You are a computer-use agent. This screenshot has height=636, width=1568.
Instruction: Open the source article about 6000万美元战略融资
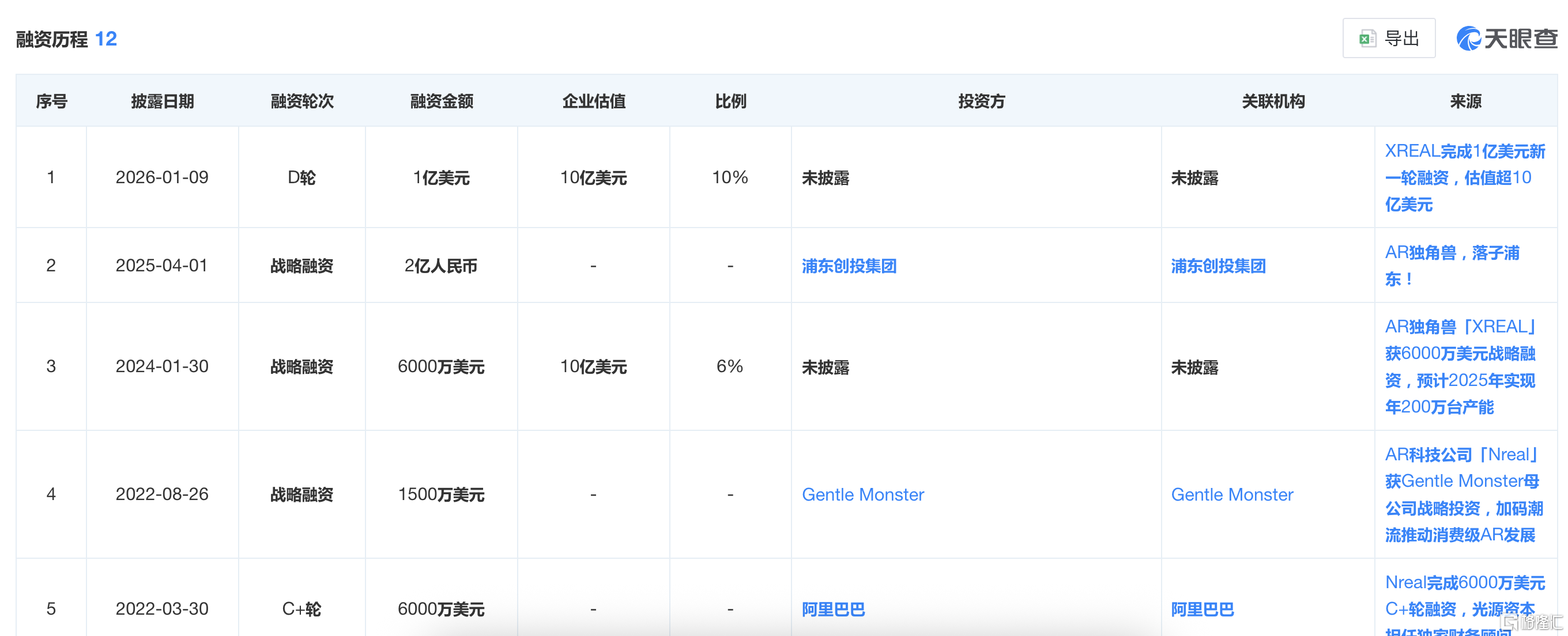click(x=1460, y=366)
